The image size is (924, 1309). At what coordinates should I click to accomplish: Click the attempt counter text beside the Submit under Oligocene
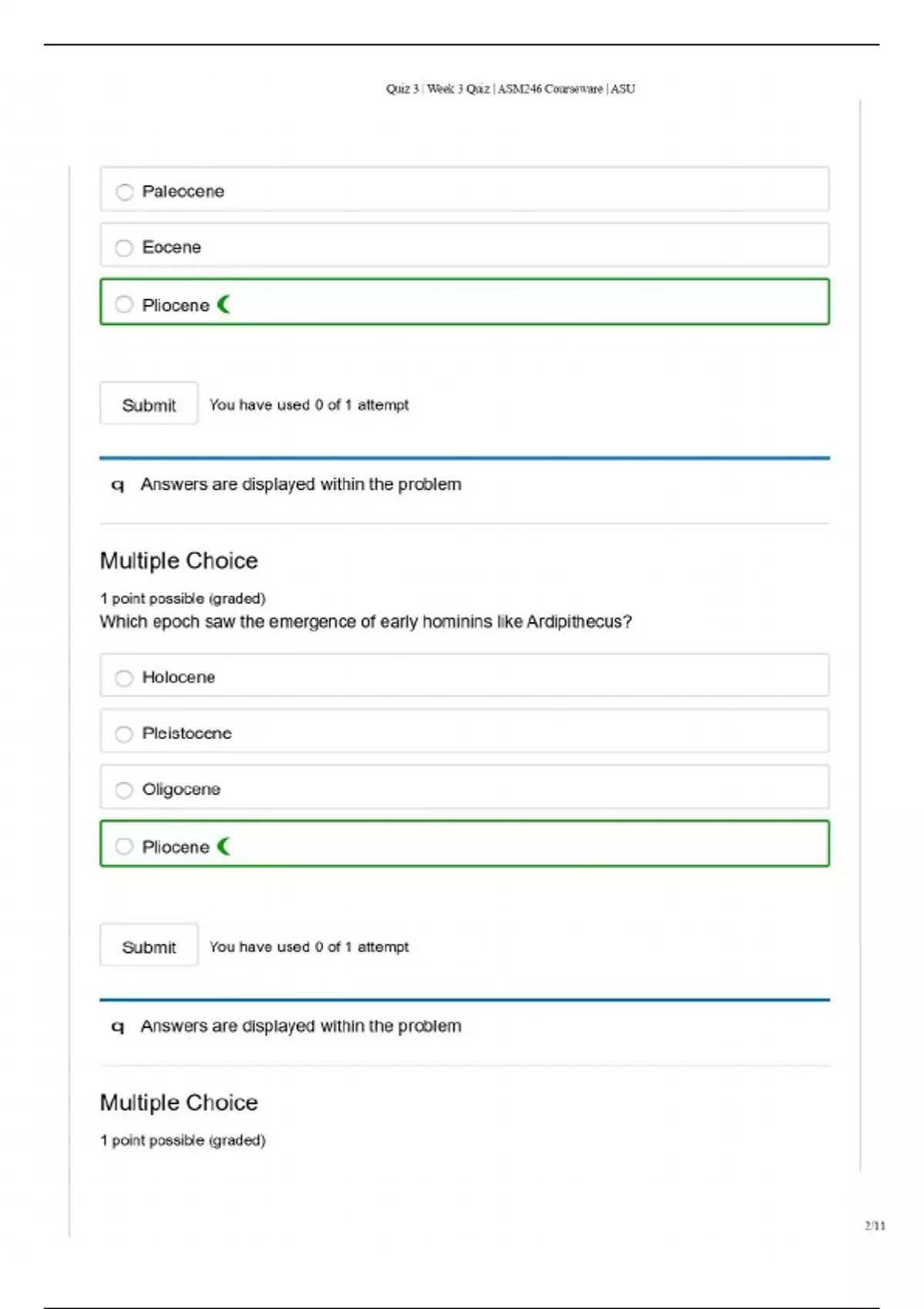[x=309, y=947]
